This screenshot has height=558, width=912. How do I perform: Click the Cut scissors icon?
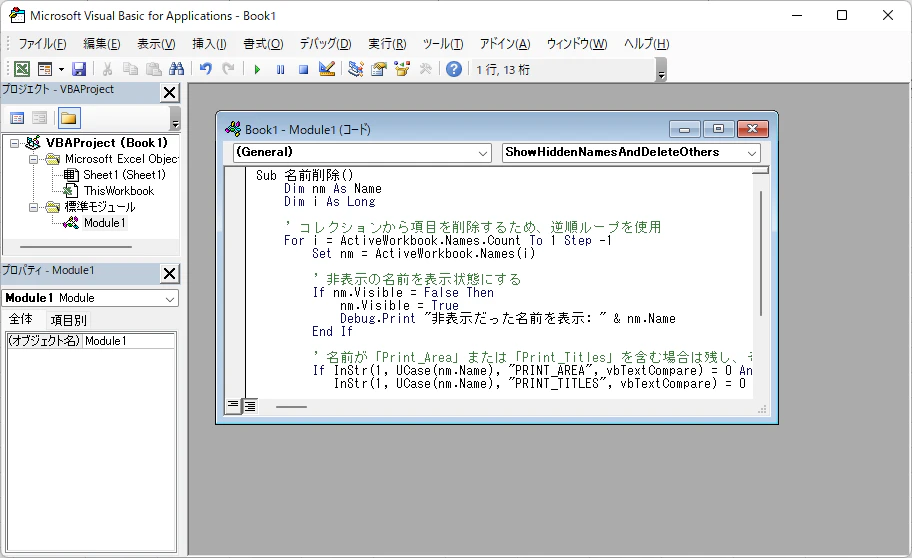tap(107, 69)
